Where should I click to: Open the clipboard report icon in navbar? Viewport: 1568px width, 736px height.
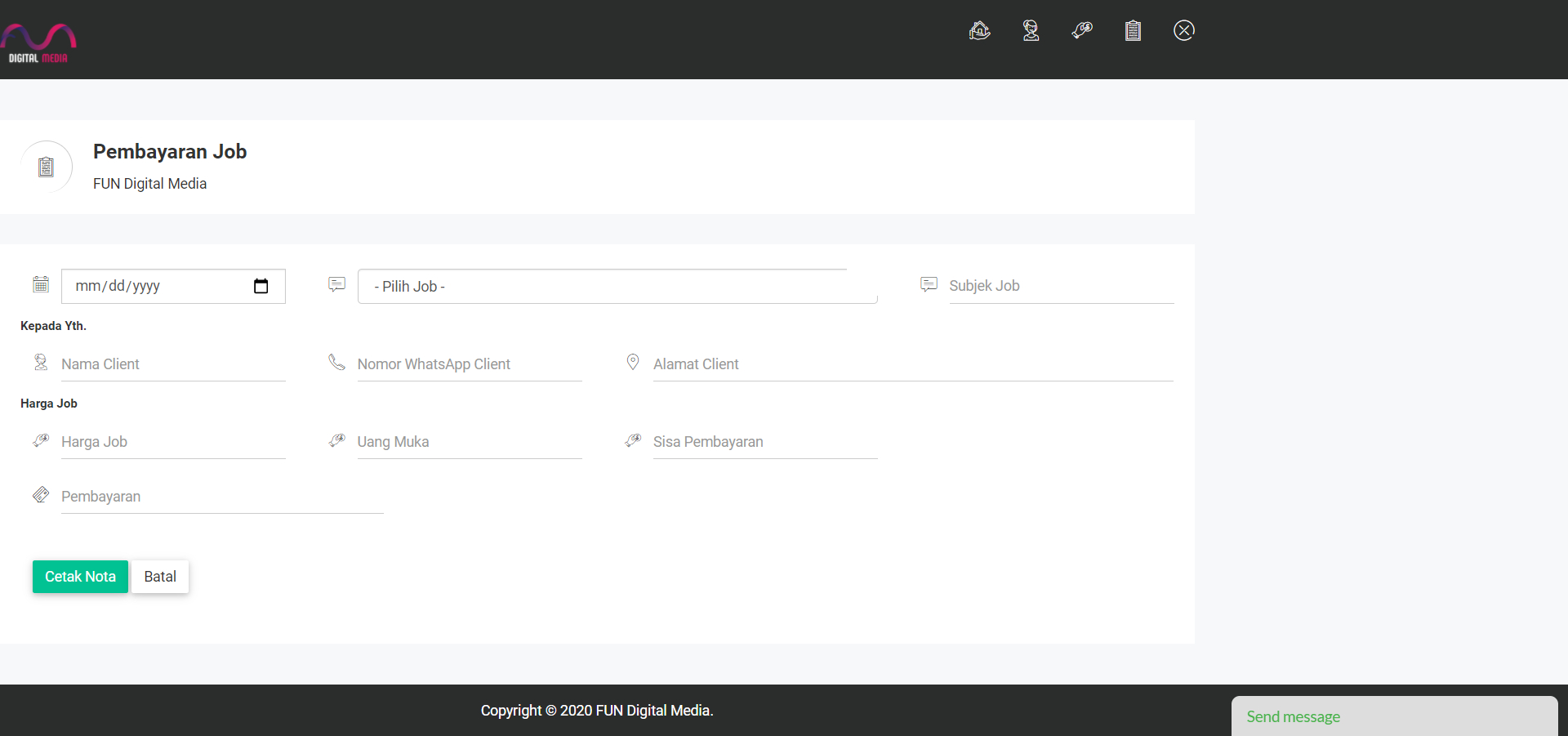click(x=1133, y=31)
